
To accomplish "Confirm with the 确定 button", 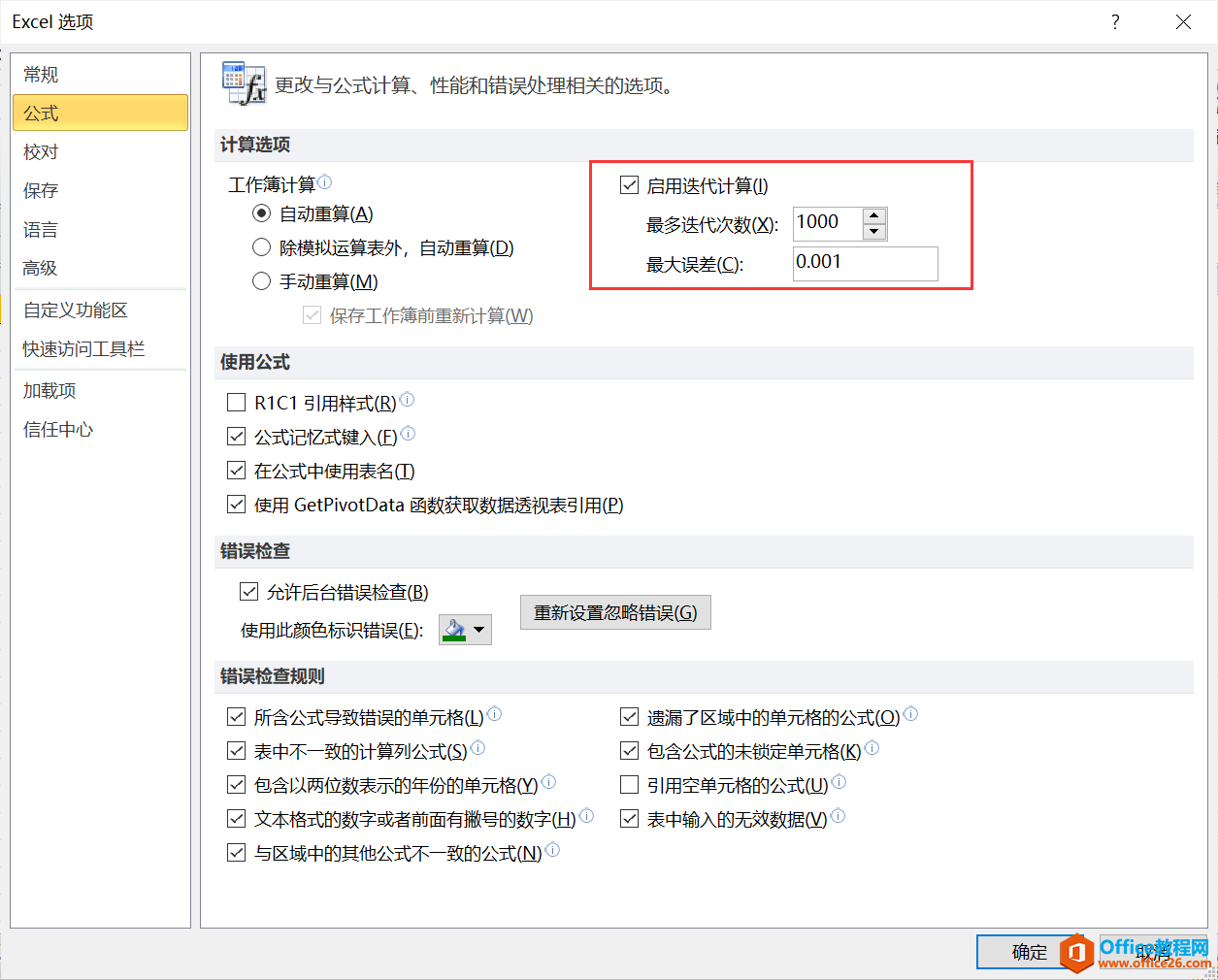I will tap(1029, 952).
